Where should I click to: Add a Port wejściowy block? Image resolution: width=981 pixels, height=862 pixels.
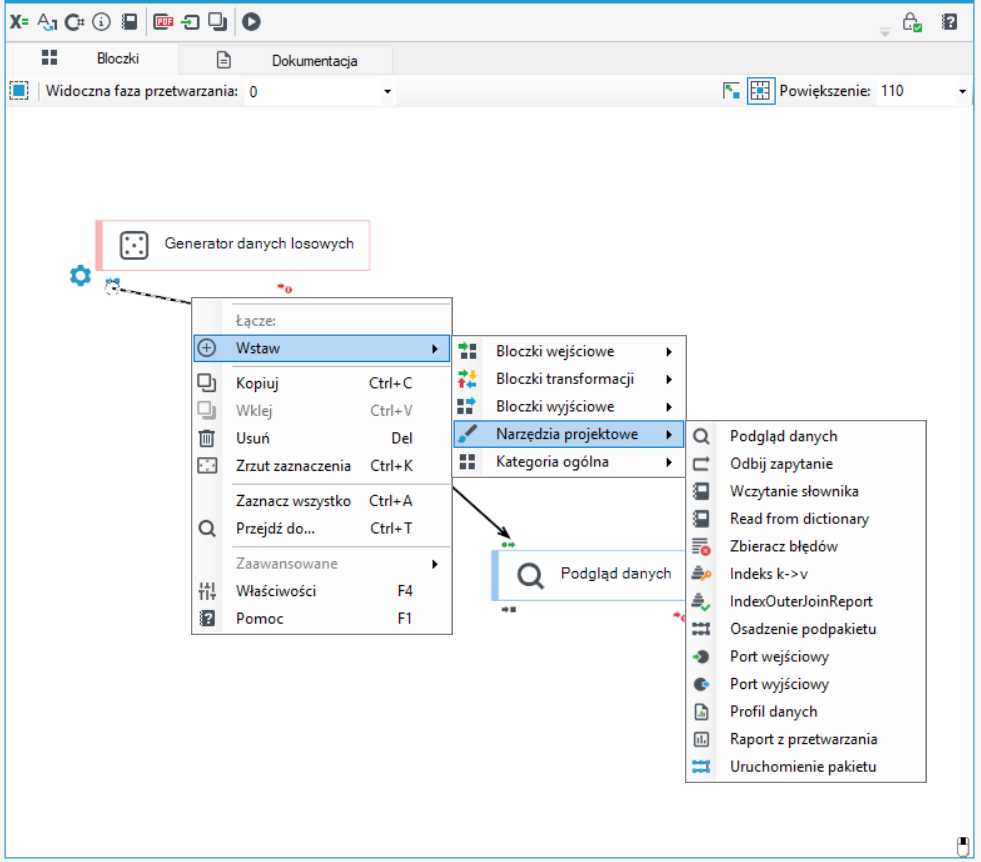pyautogui.click(x=806, y=656)
